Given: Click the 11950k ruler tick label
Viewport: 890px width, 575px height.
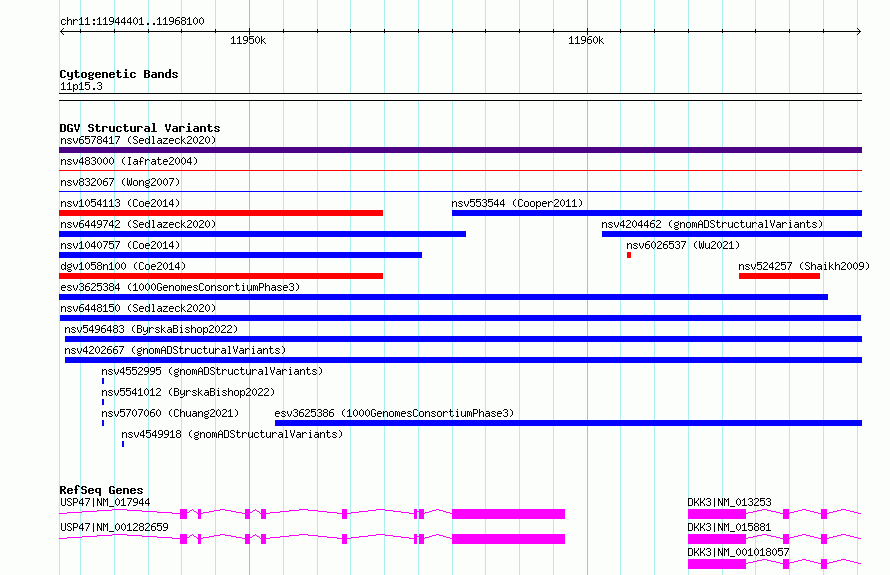Looking at the screenshot, I should [248, 40].
